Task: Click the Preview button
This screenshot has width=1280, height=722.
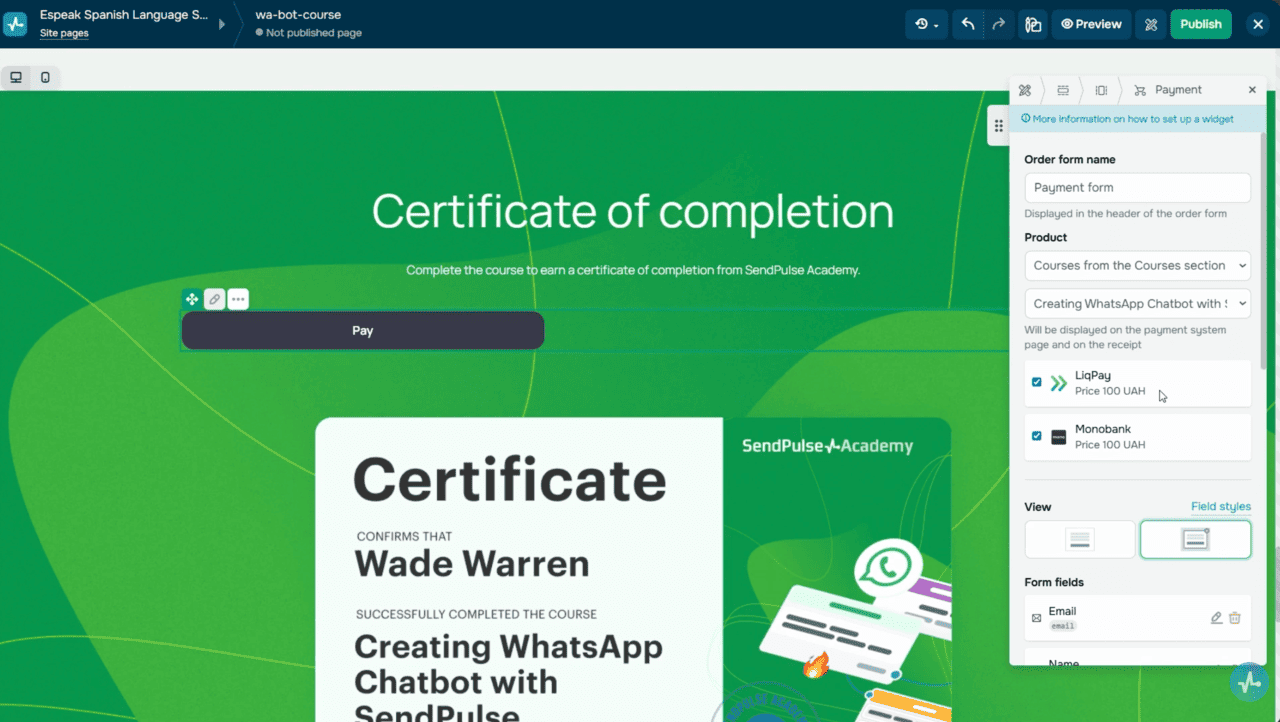Action: click(1091, 24)
